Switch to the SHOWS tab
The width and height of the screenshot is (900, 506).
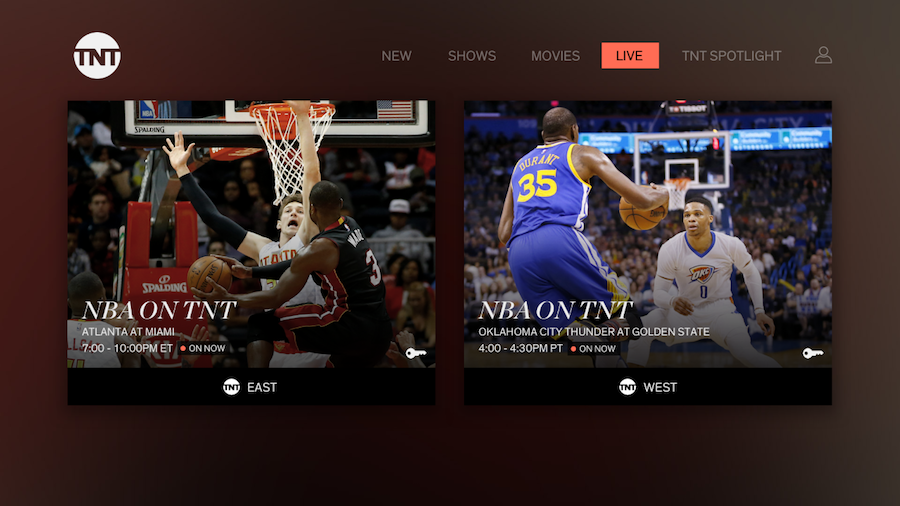click(x=472, y=56)
